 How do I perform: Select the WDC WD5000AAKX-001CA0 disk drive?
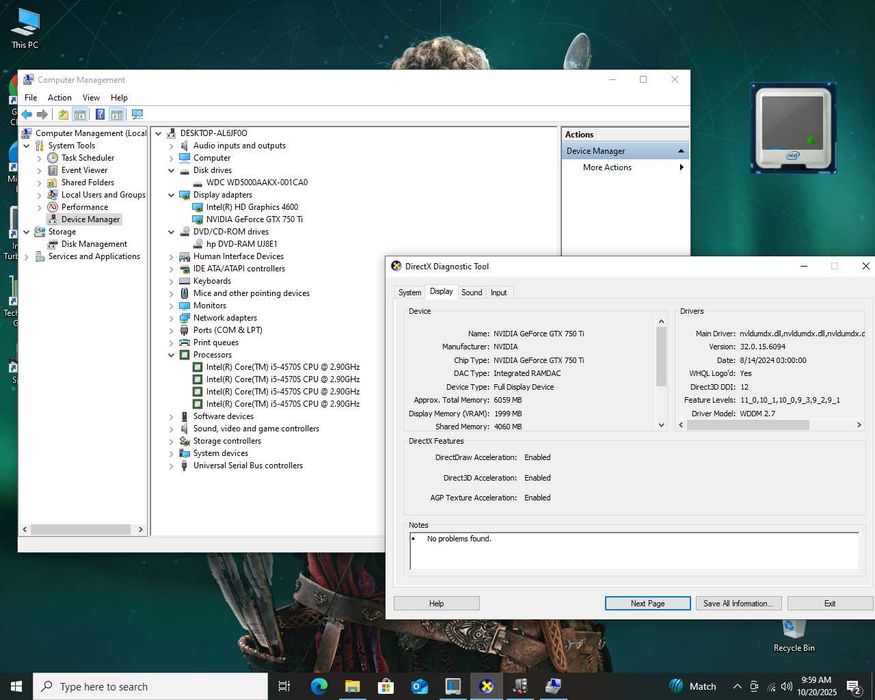[257, 183]
